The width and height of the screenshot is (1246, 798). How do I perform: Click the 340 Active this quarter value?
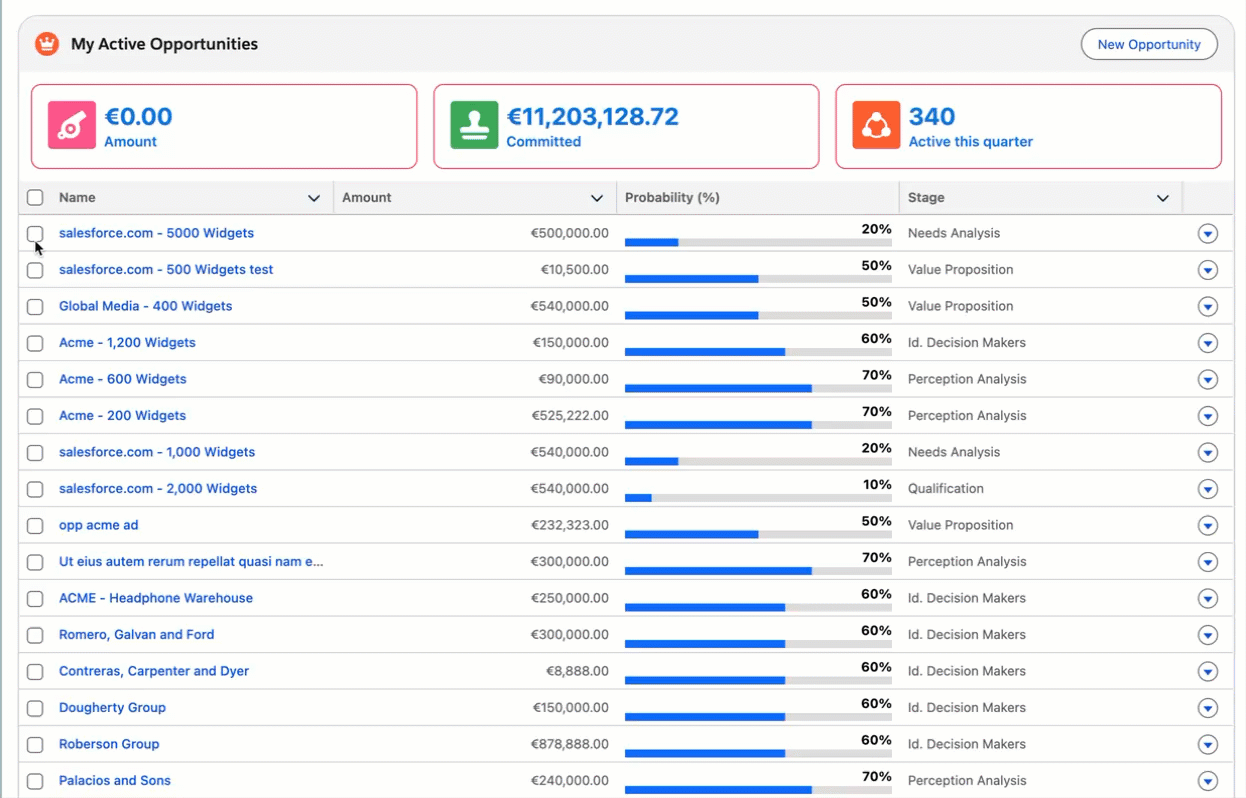(x=932, y=116)
